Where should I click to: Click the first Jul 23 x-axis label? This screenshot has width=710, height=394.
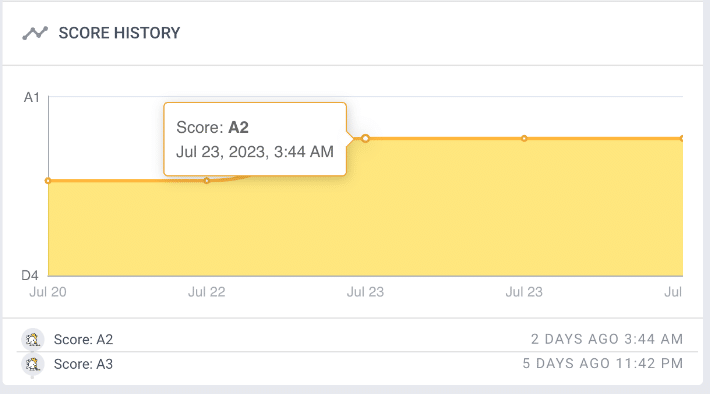(365, 292)
